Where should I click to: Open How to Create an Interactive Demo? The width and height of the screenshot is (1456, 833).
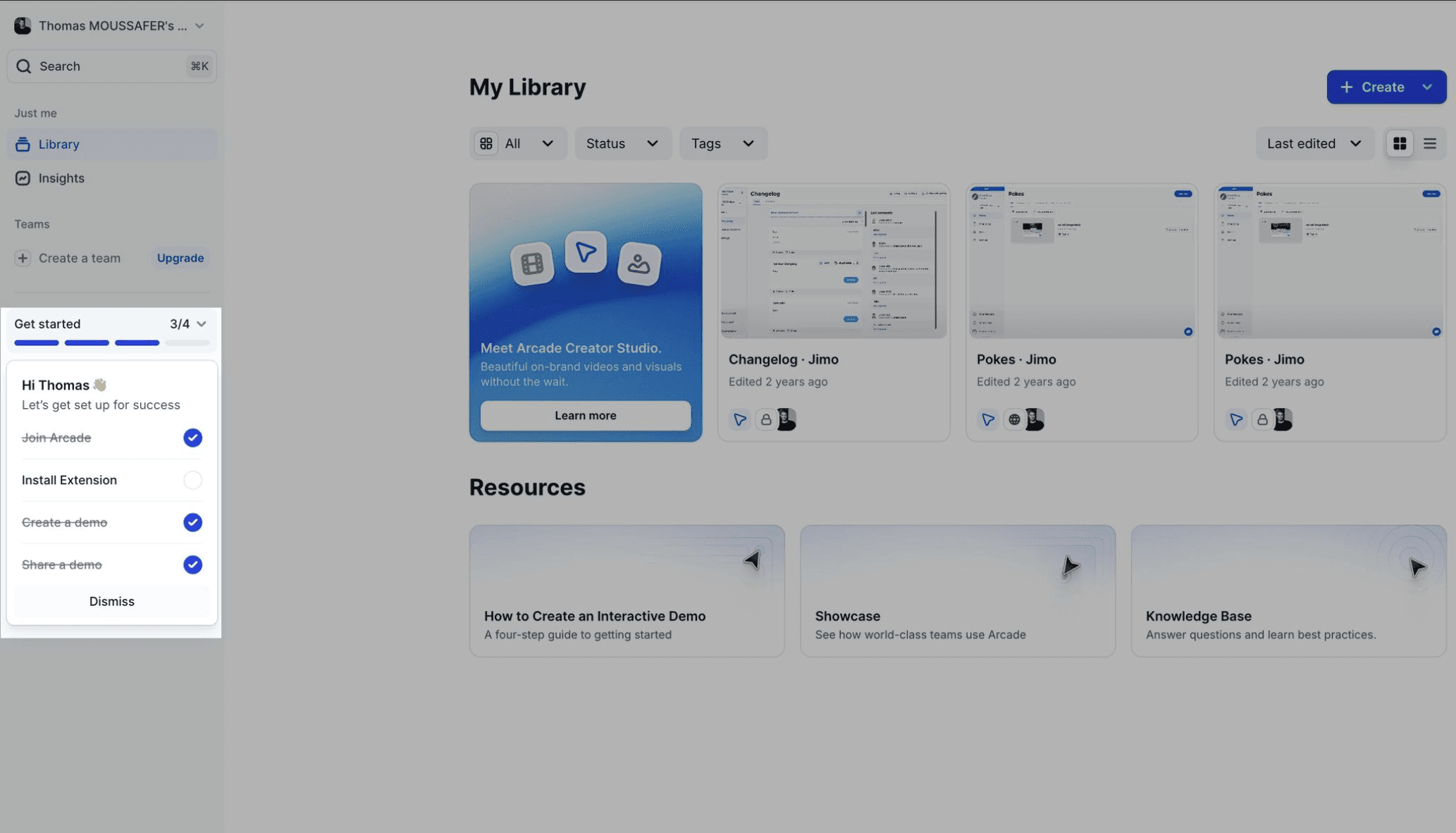[627, 591]
